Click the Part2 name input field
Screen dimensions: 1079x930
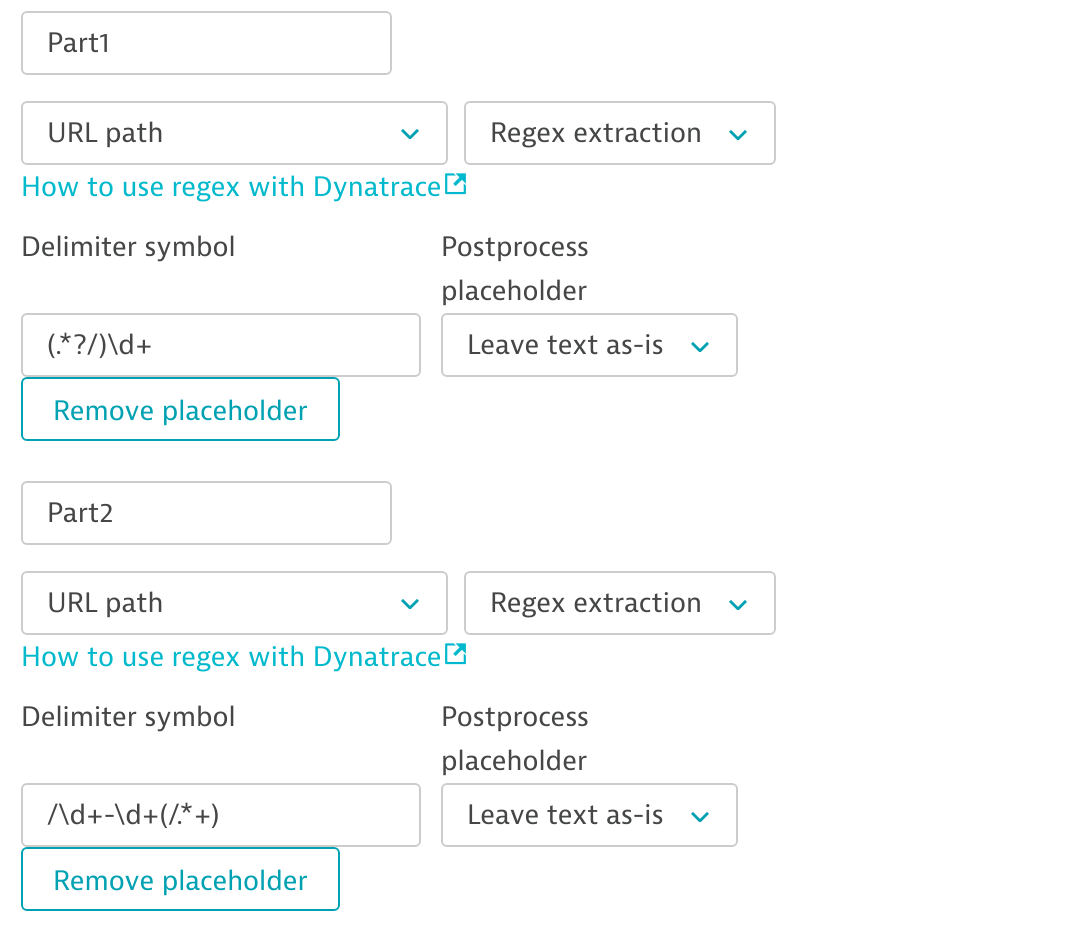pos(206,513)
